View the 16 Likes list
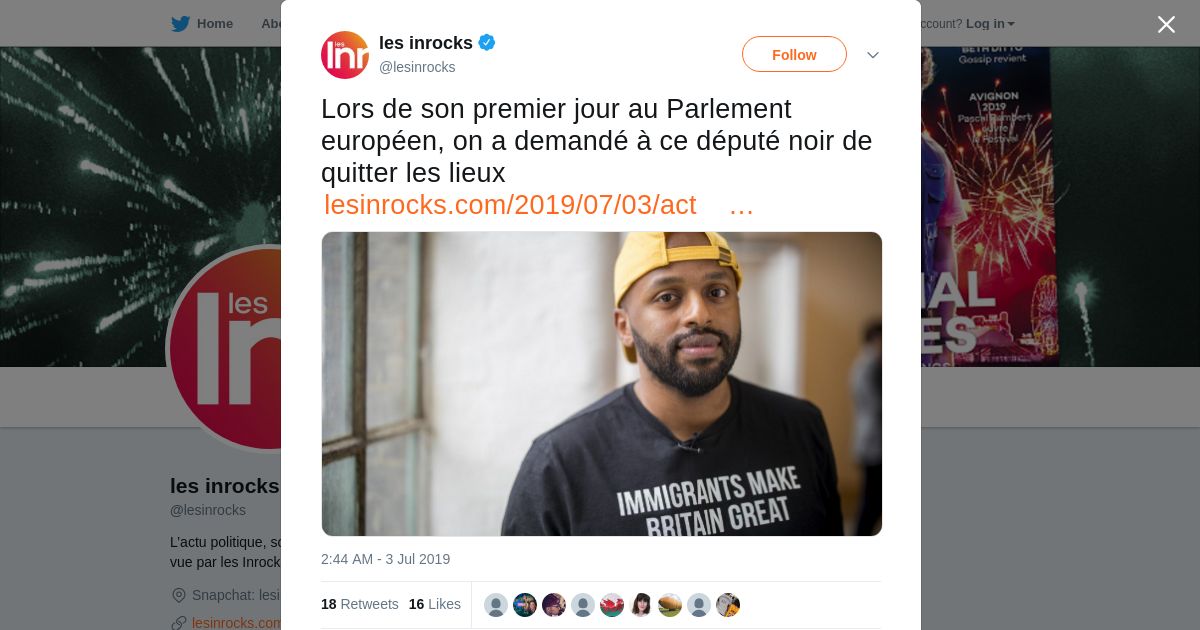Image resolution: width=1200 pixels, height=630 pixels. [x=435, y=604]
